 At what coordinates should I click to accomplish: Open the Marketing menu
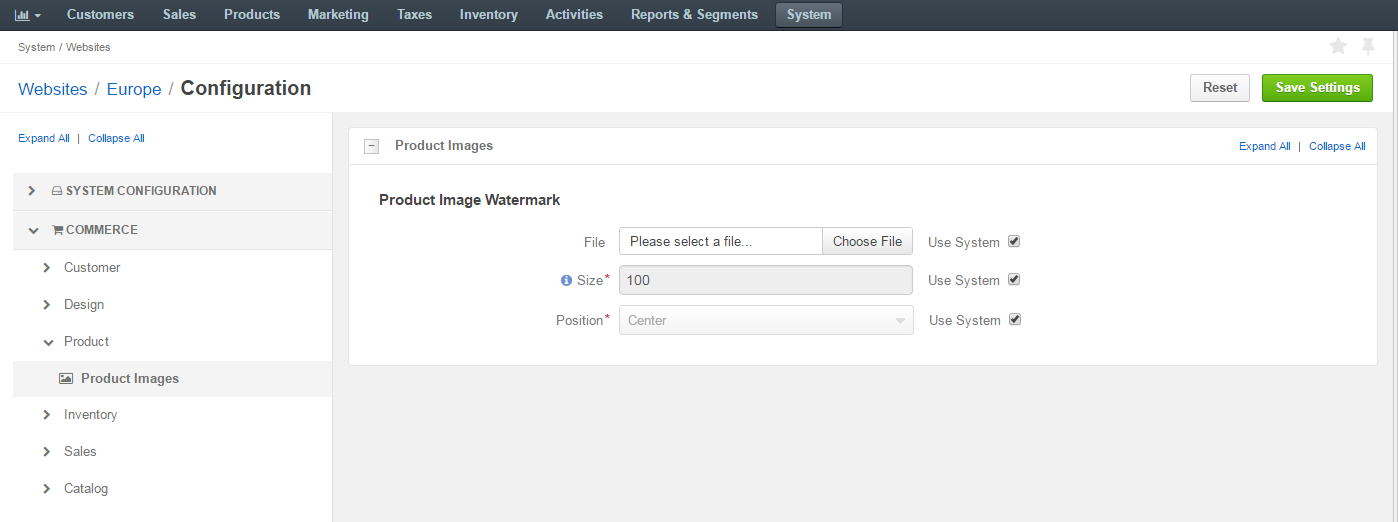338,15
